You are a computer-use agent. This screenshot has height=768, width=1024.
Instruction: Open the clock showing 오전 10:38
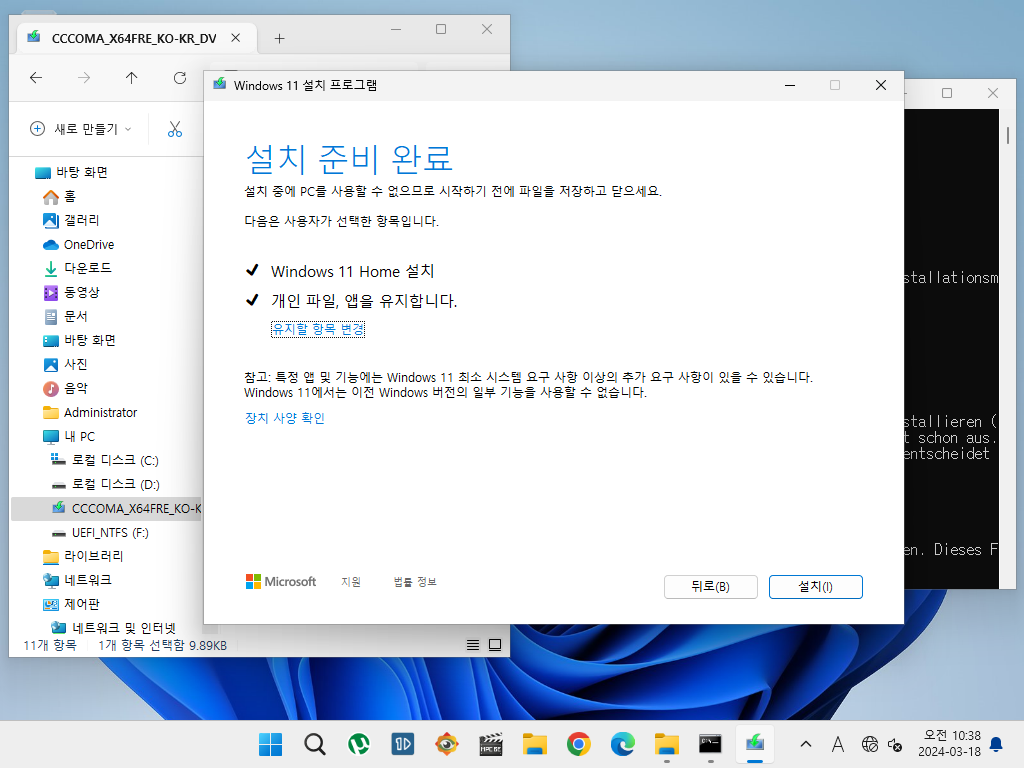(x=949, y=744)
